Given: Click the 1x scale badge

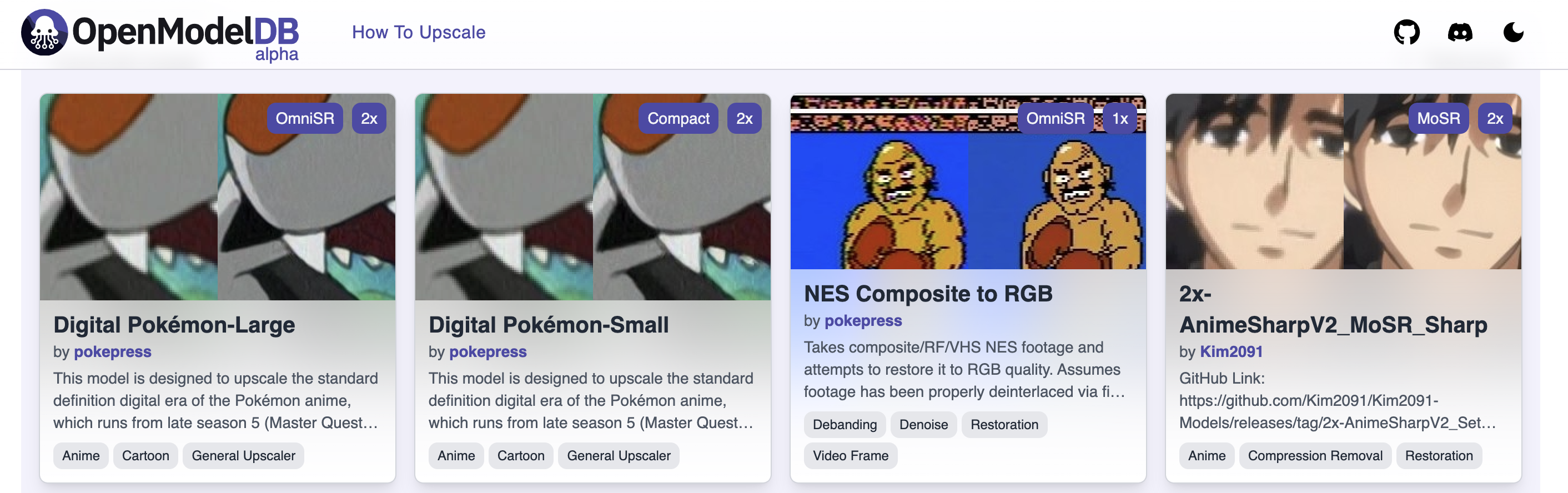Looking at the screenshot, I should (x=1120, y=119).
